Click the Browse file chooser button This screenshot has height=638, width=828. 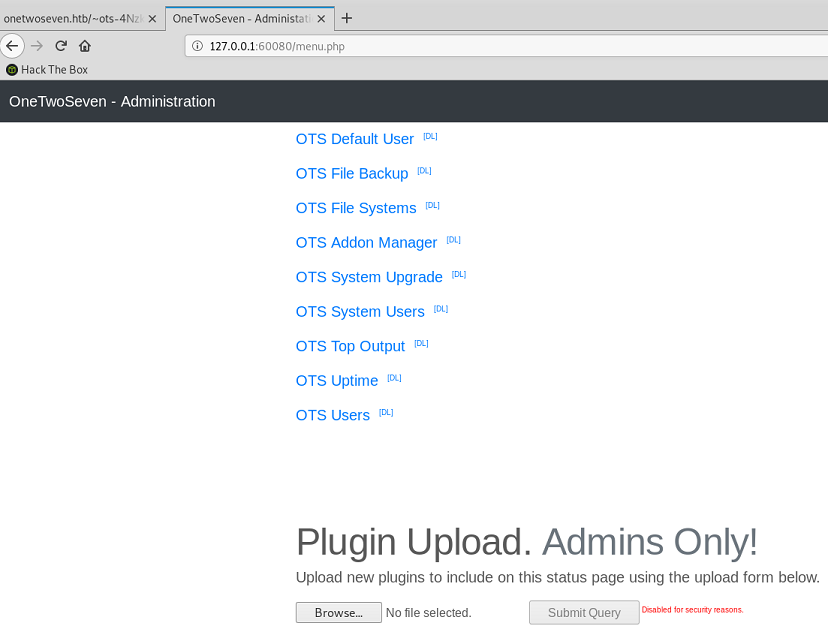(338, 612)
